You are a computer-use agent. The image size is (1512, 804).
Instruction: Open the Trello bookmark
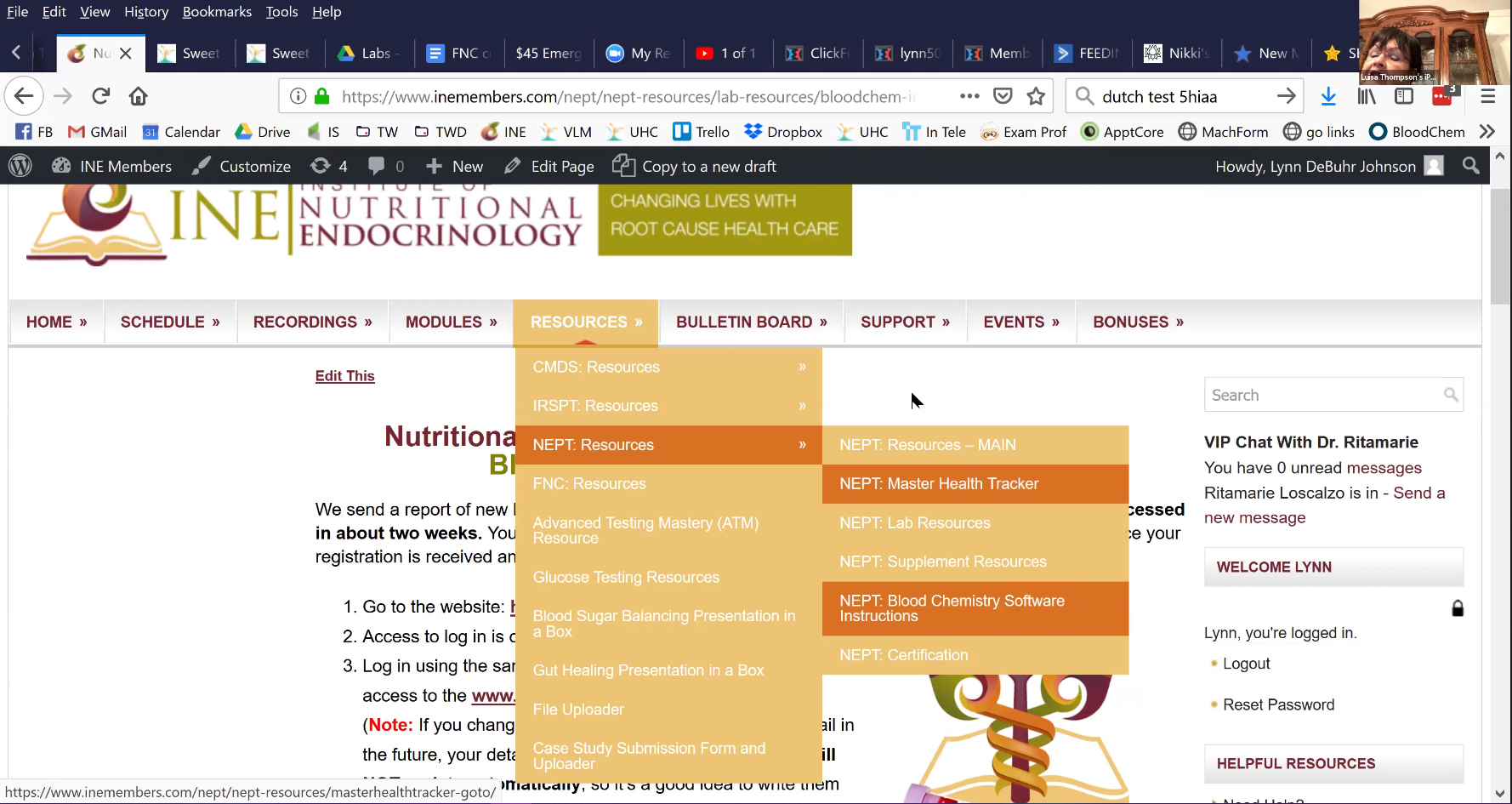pyautogui.click(x=701, y=132)
